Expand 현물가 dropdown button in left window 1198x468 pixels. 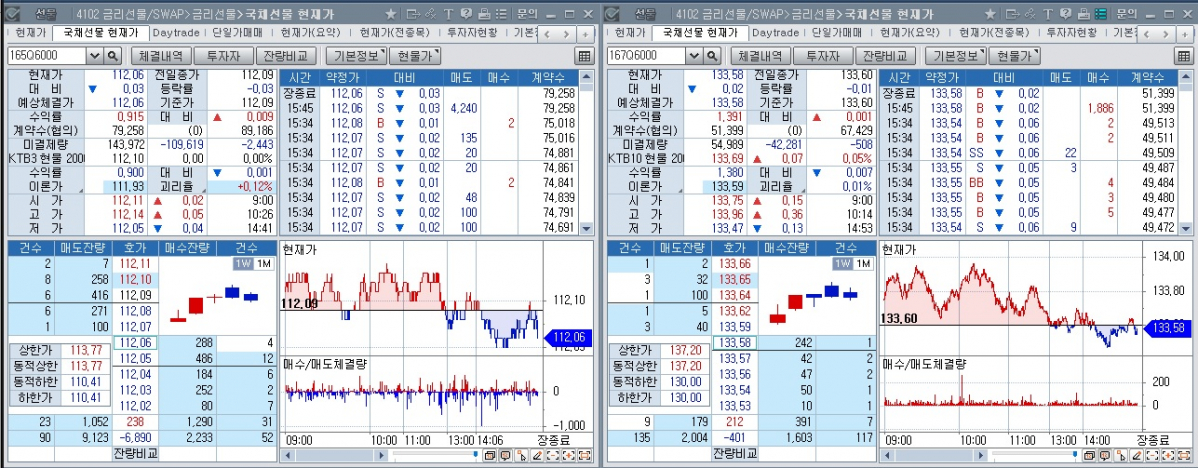[416, 56]
